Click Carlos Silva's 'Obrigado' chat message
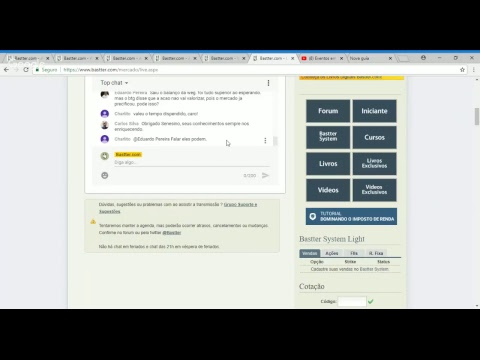The image size is (480, 360). click(x=182, y=126)
